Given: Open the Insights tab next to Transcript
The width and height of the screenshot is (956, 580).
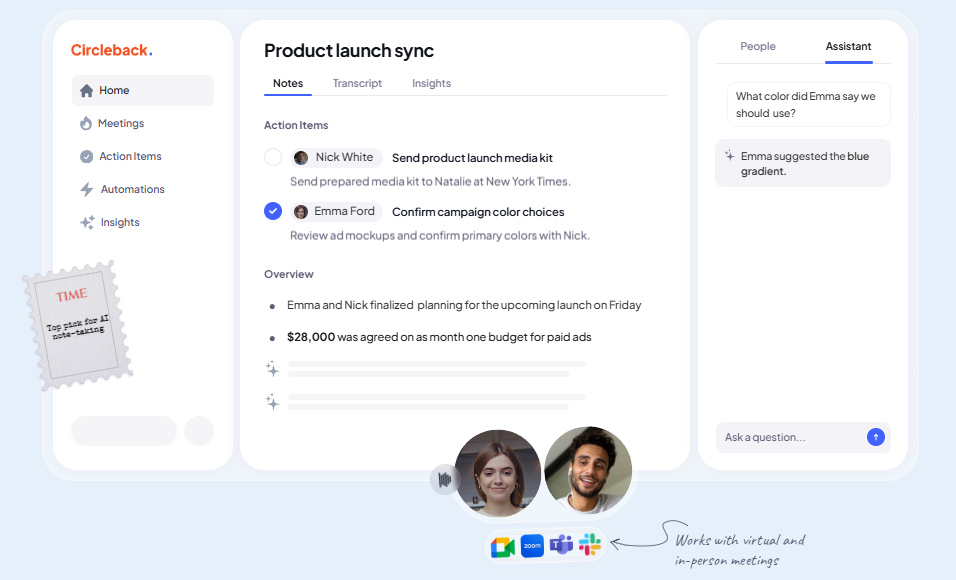Looking at the screenshot, I should [431, 83].
